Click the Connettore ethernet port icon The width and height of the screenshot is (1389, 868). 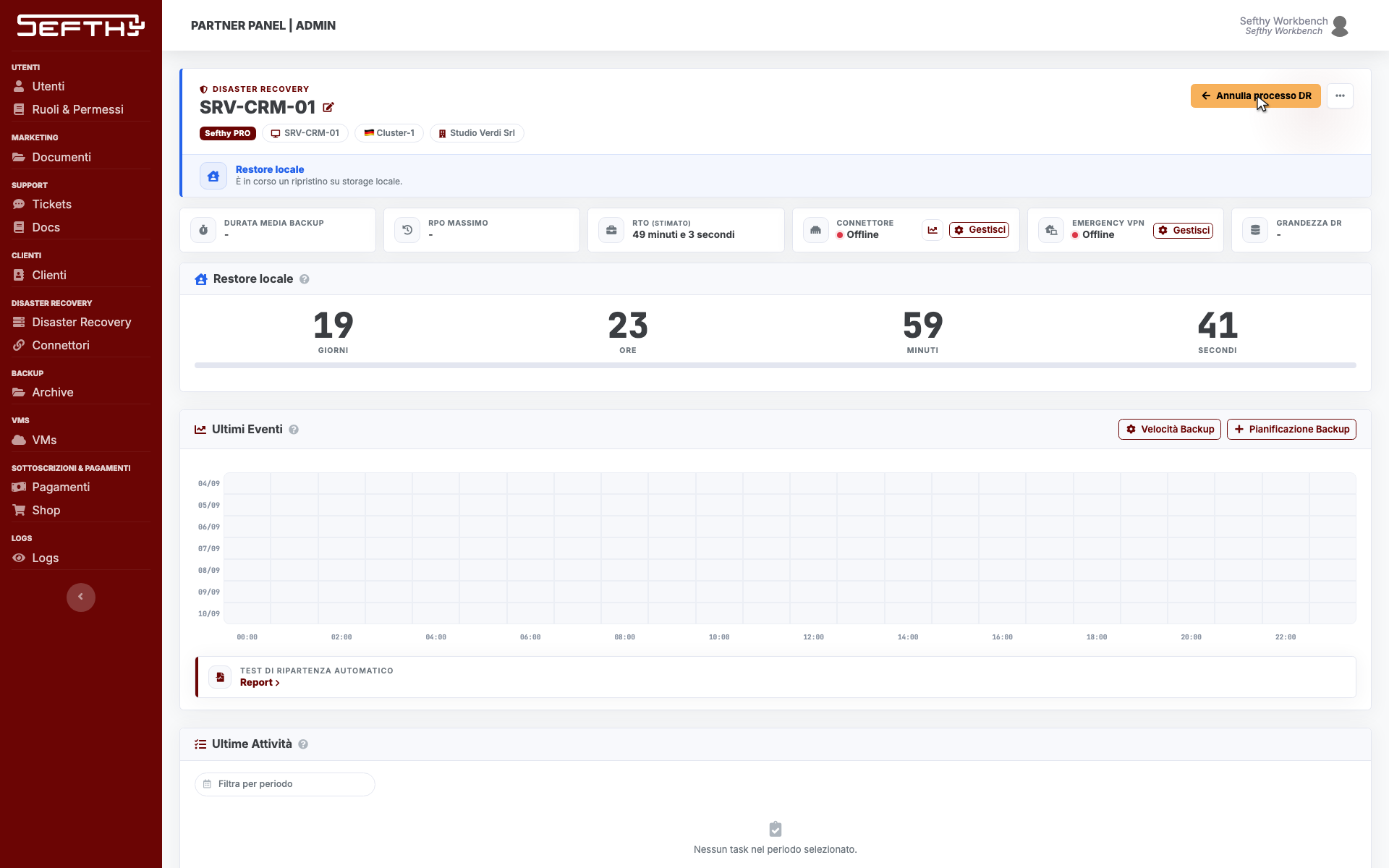pos(816,230)
